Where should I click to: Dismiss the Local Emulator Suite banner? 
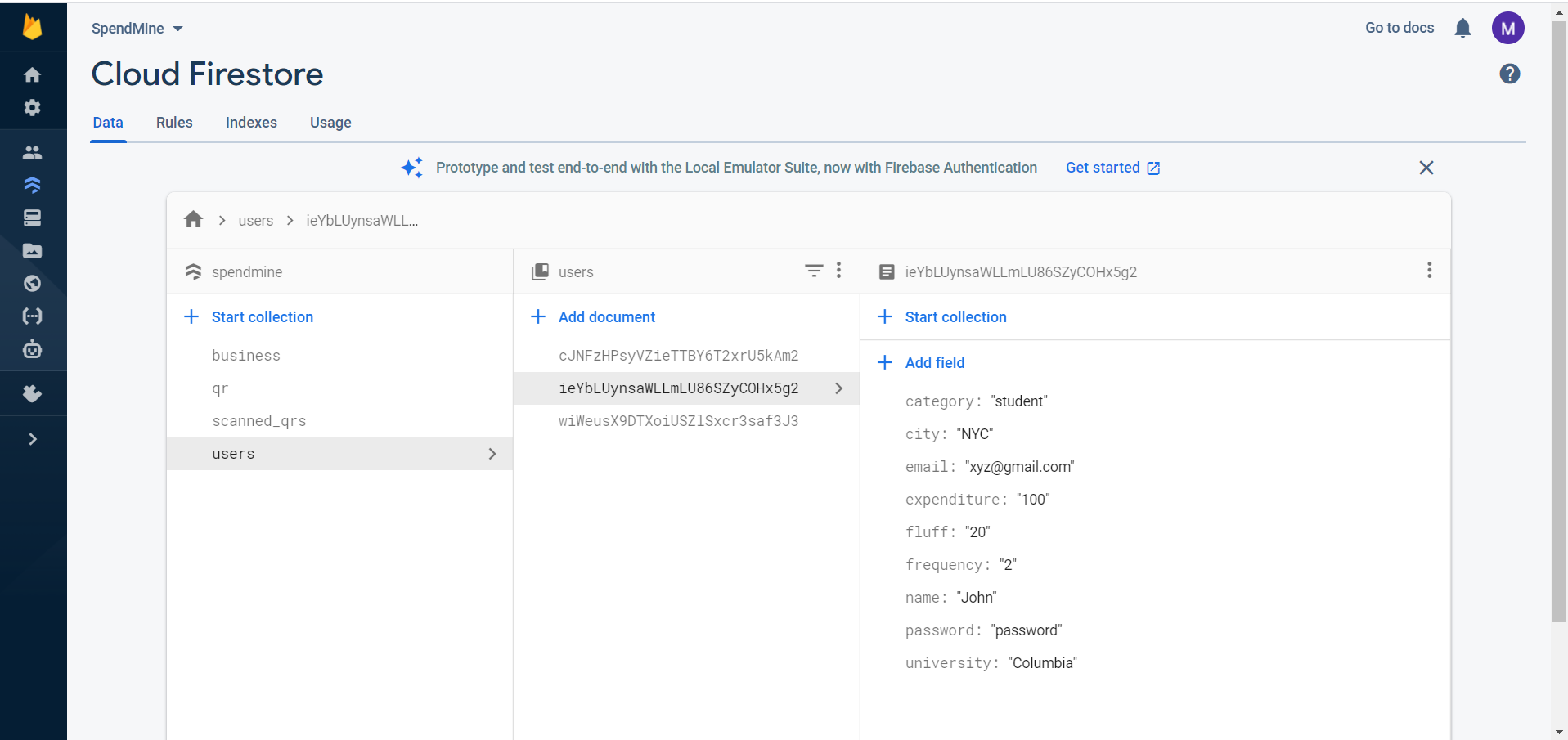coord(1426,168)
